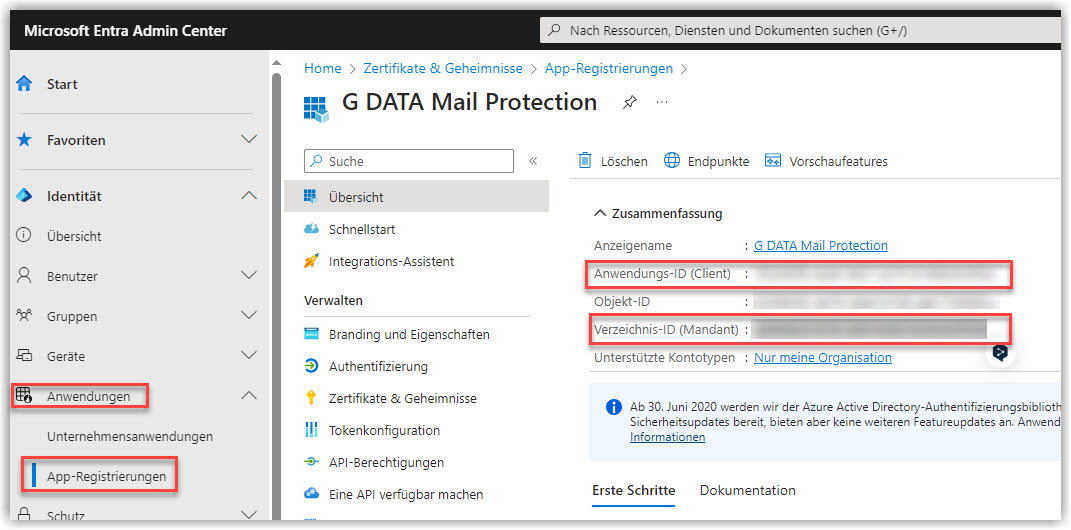Click the Benutzer person icon
This screenshot has height=530, width=1071.
24,276
